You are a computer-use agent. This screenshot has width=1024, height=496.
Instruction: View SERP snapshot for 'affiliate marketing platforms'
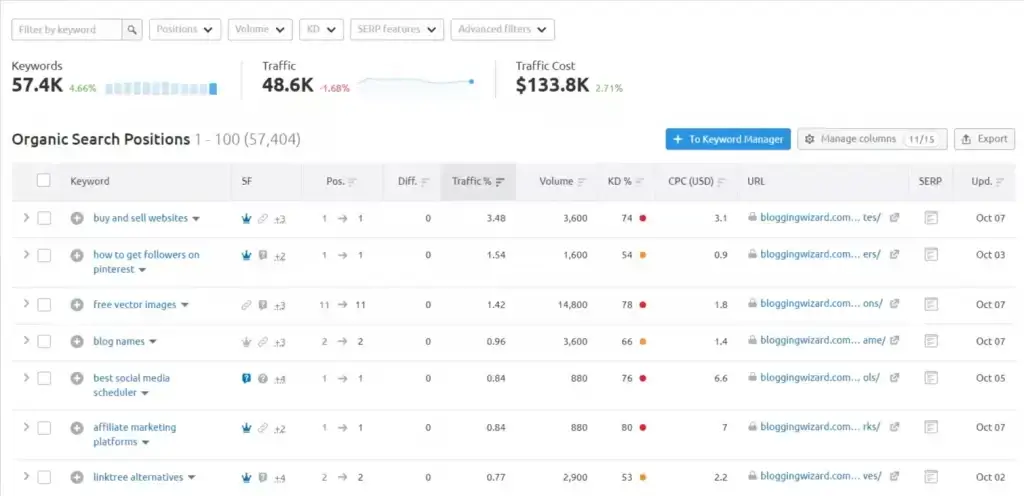point(931,427)
